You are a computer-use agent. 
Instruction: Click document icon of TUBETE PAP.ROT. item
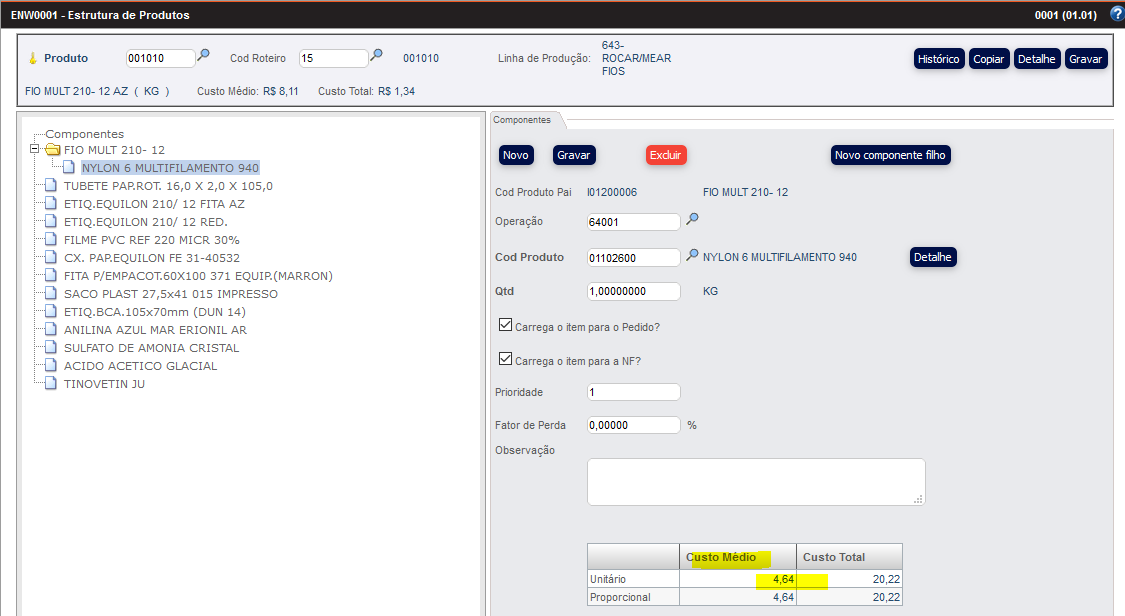tap(52, 186)
